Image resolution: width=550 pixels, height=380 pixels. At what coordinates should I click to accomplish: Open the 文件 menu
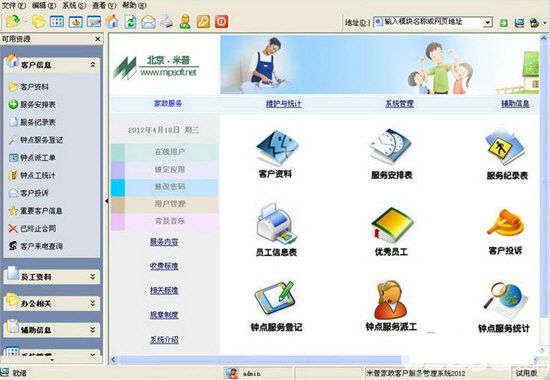[x=14, y=5]
